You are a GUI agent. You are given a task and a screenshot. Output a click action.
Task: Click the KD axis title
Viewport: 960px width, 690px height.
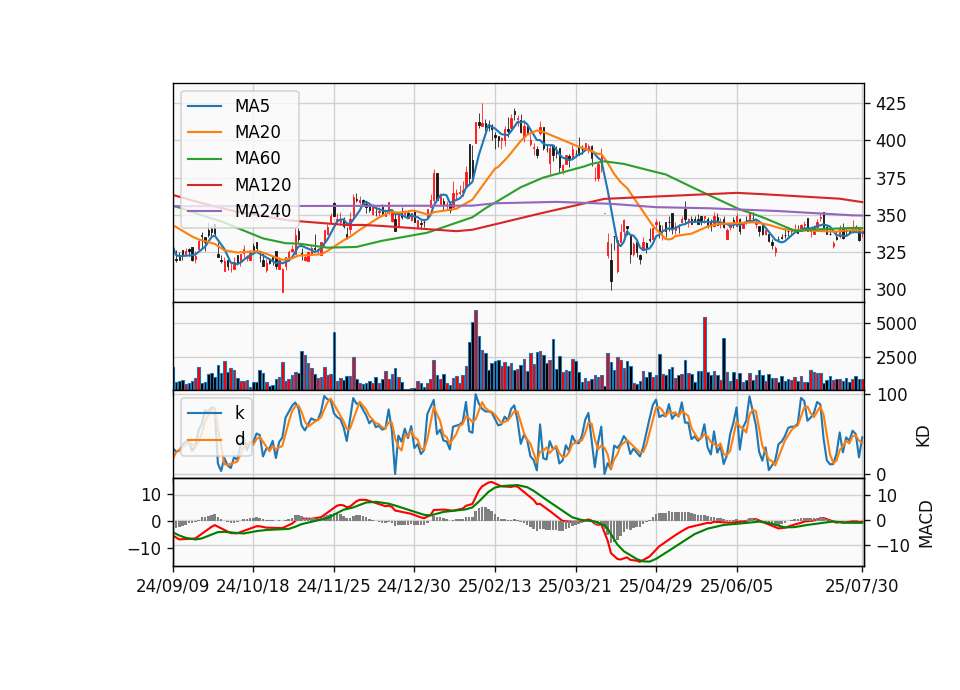pyautogui.click(x=923, y=437)
